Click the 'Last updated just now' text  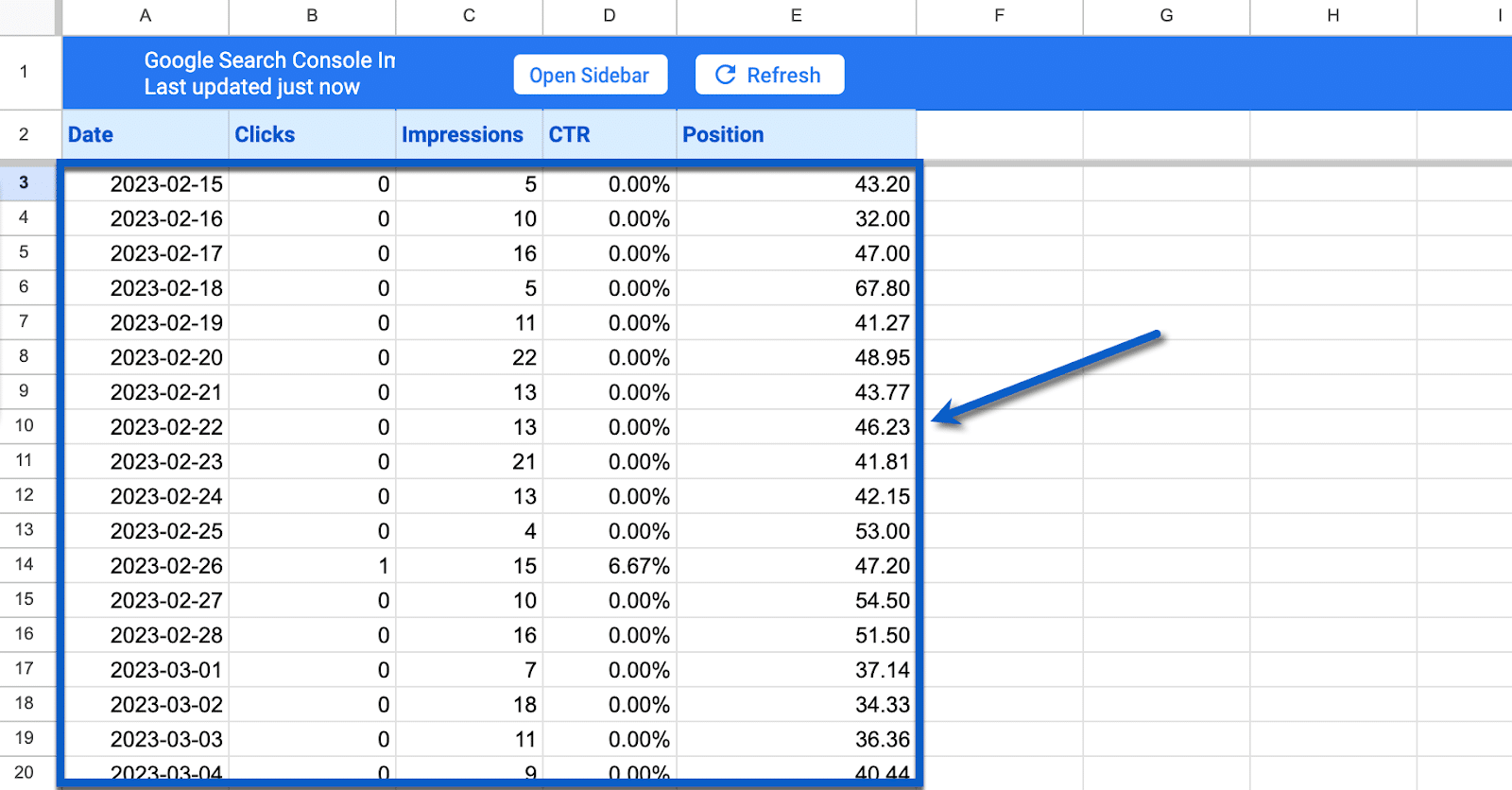[x=251, y=87]
